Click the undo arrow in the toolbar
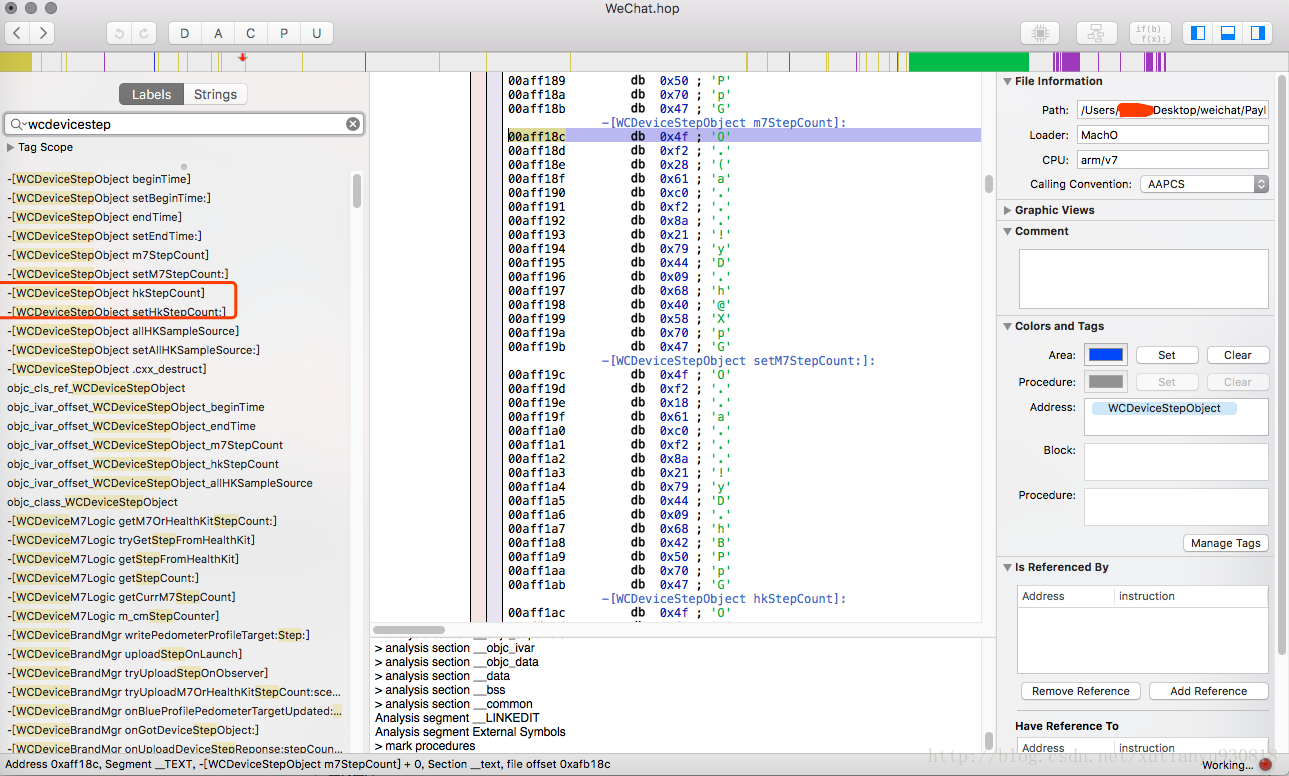1289x776 pixels. pyautogui.click(x=120, y=33)
